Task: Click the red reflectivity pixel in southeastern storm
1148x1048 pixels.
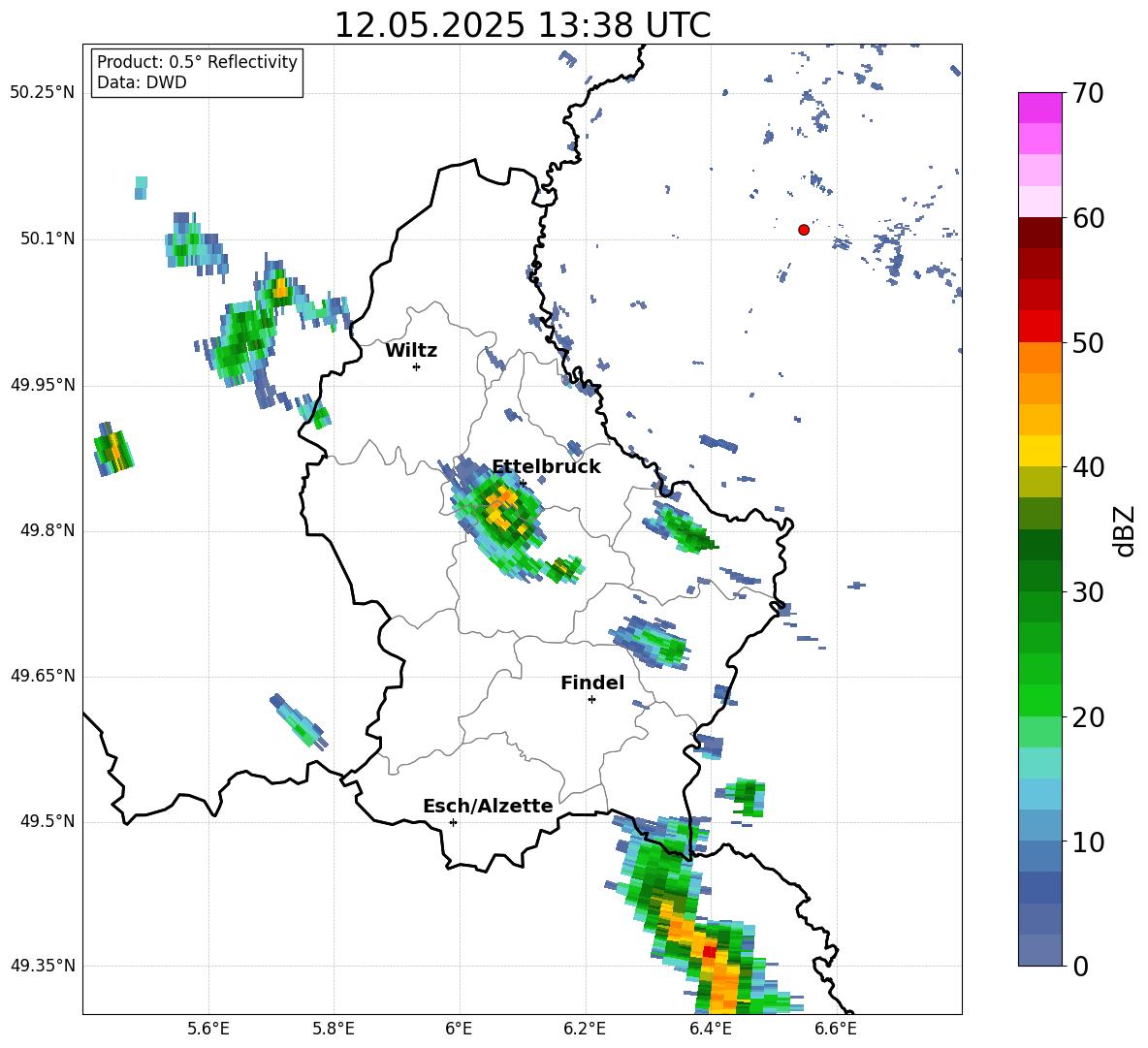Action: [709, 951]
